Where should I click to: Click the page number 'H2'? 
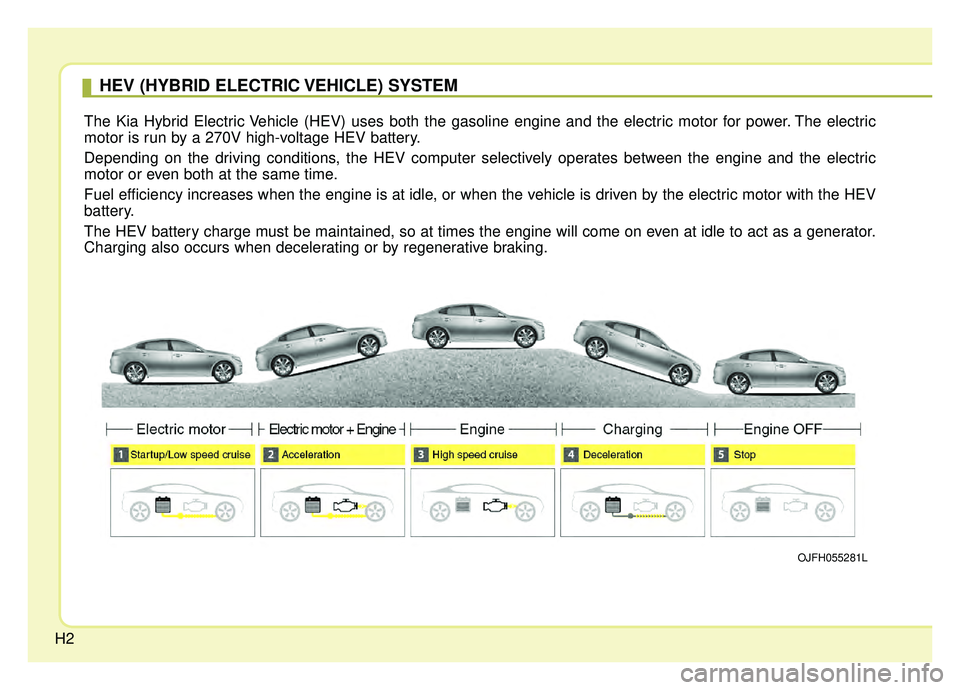coord(64,639)
